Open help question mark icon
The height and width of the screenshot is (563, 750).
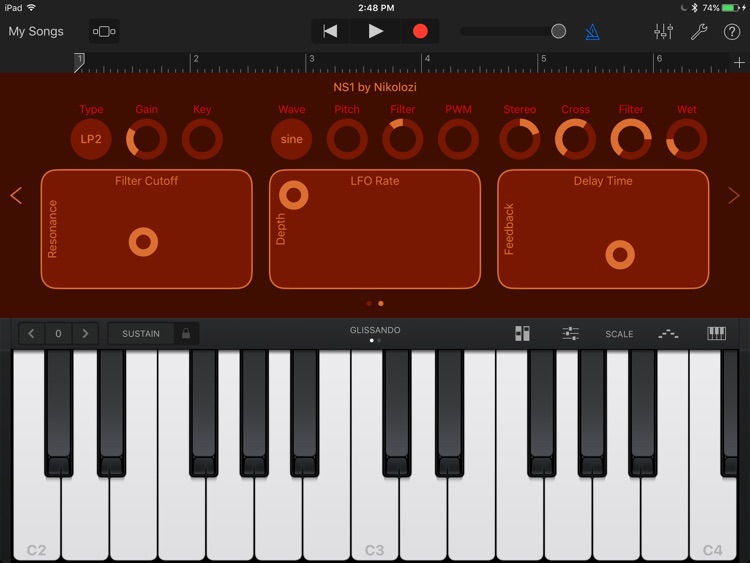coord(732,32)
